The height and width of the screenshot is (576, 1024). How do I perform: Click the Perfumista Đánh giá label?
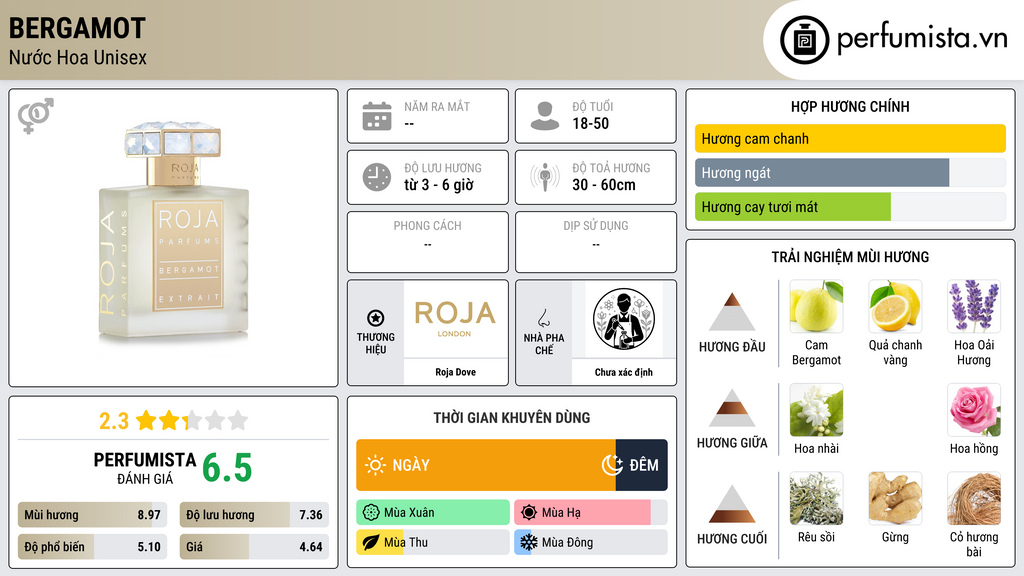145,468
